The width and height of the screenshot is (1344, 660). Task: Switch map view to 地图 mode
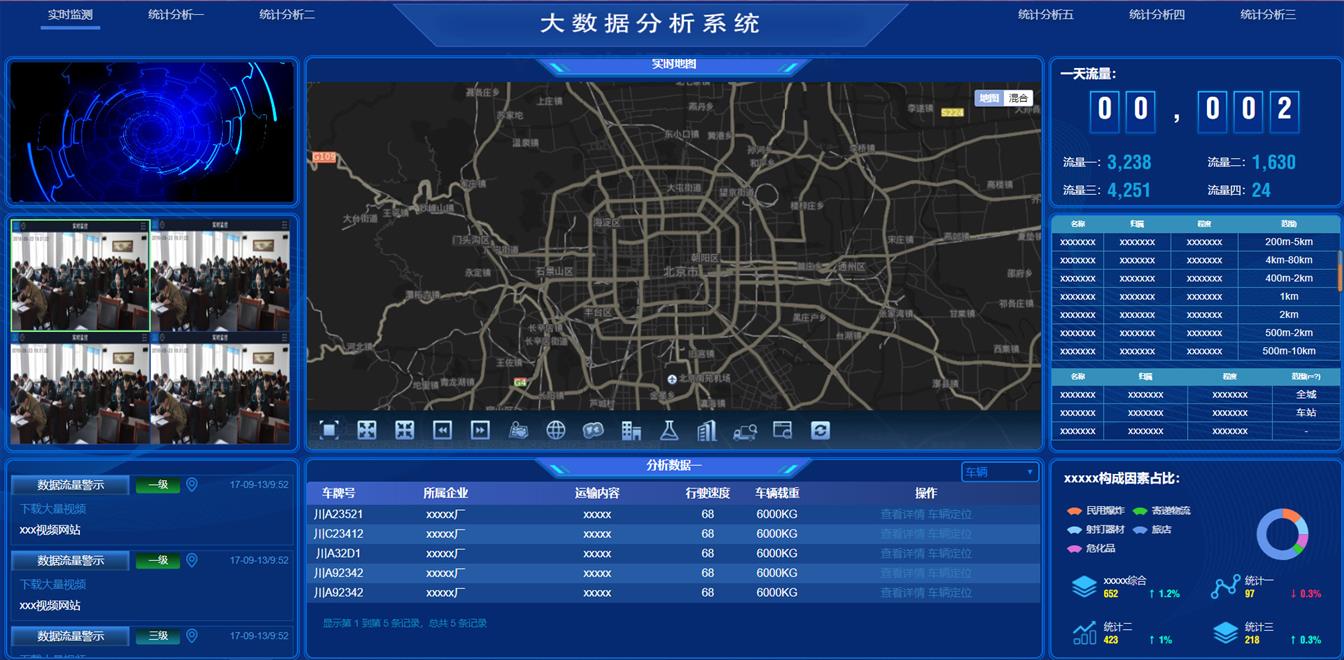pos(989,98)
